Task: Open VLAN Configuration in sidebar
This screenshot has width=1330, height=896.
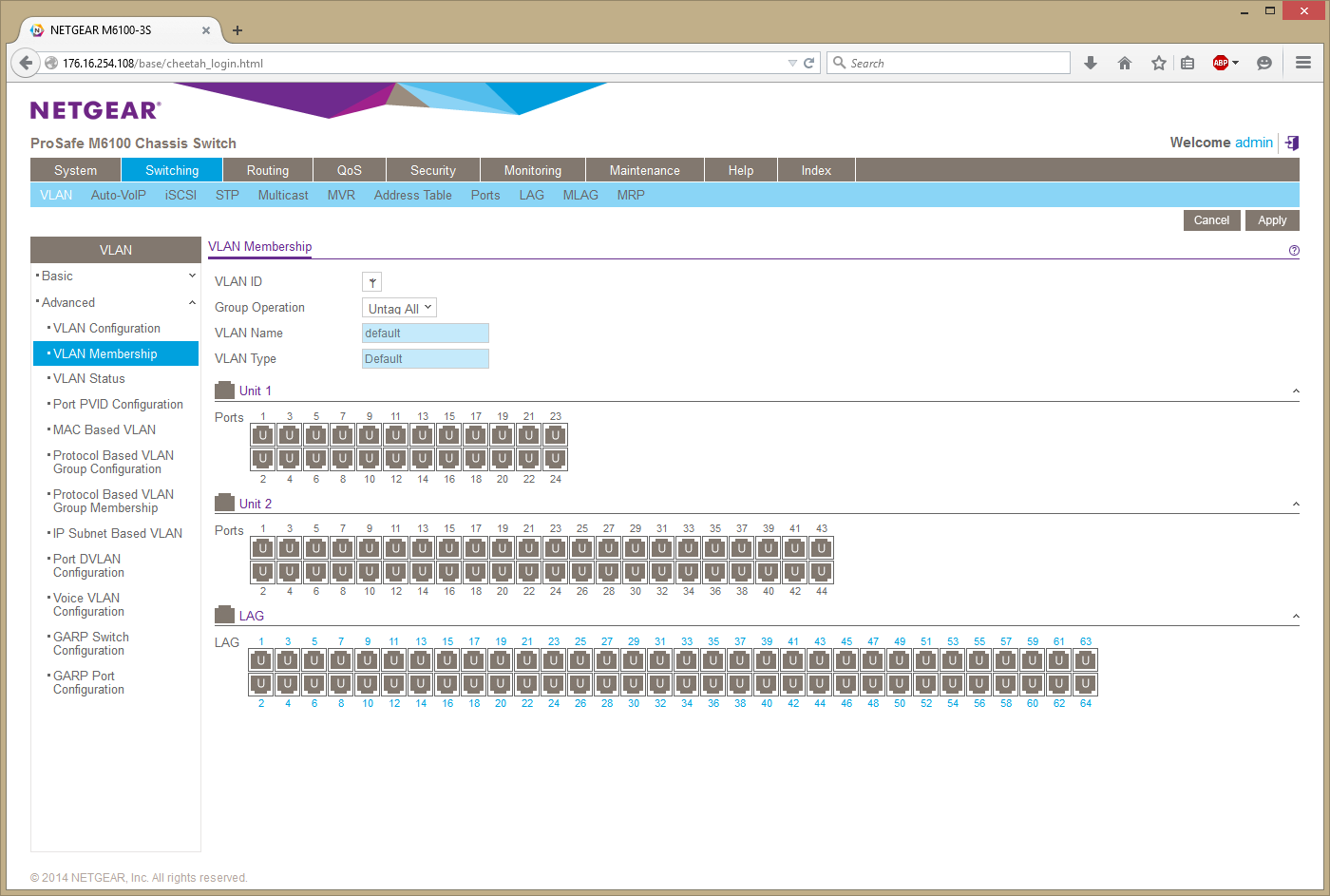Action: tap(106, 328)
